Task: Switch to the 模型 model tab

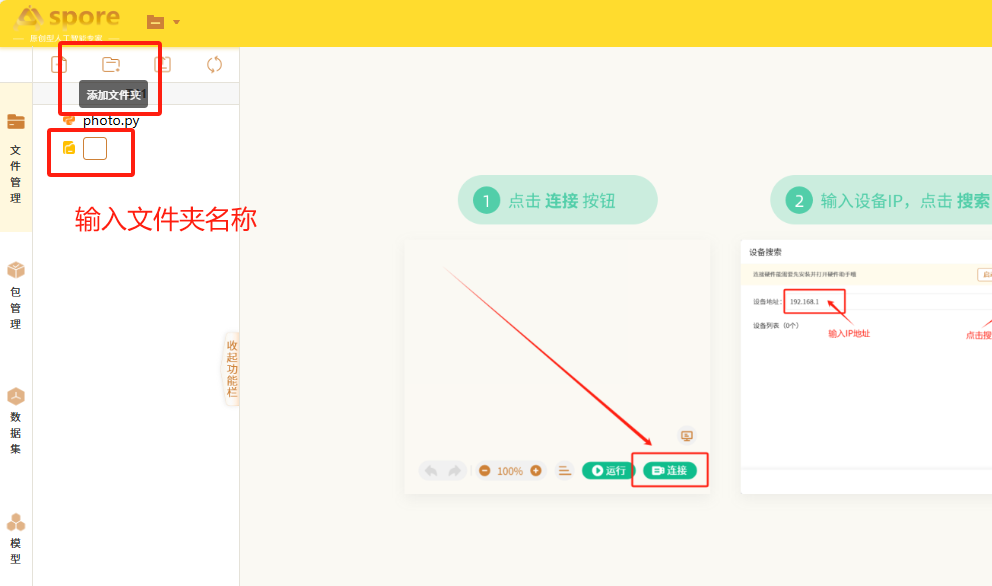Action: coord(16,538)
